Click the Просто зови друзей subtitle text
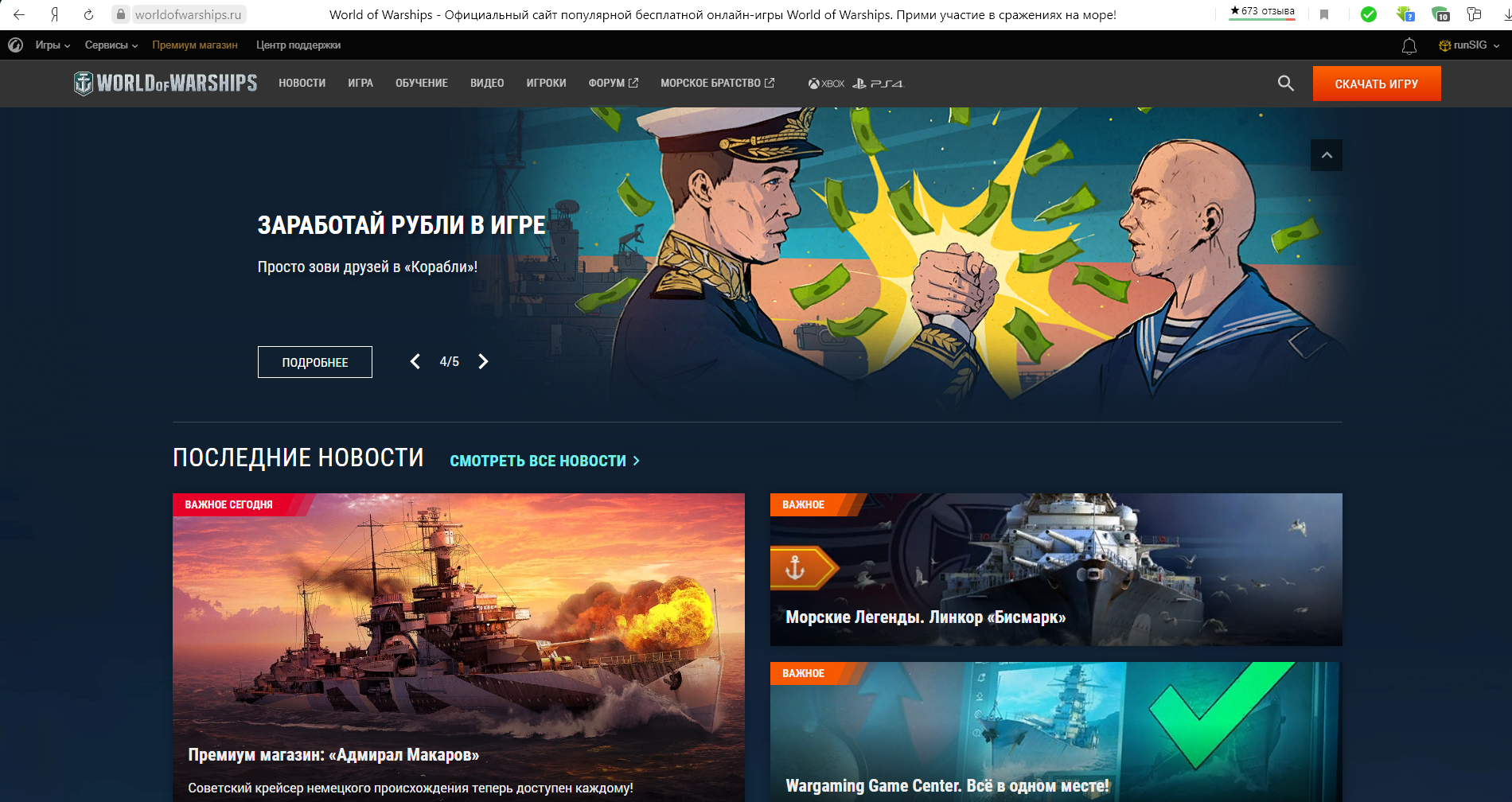 point(368,267)
